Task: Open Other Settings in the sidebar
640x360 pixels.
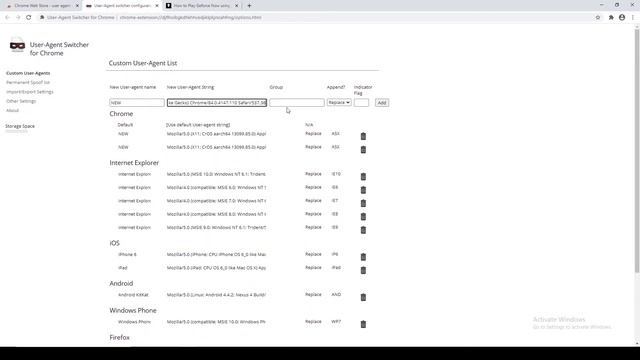Action: (21, 101)
